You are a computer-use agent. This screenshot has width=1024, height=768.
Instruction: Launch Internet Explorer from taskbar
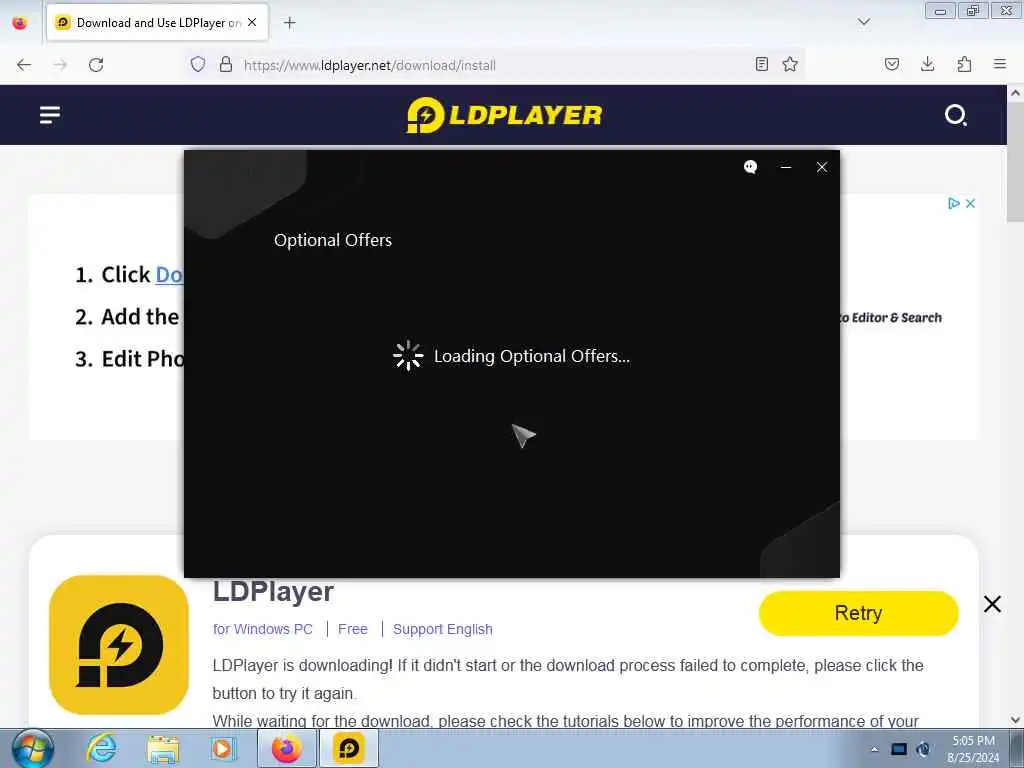tap(101, 748)
